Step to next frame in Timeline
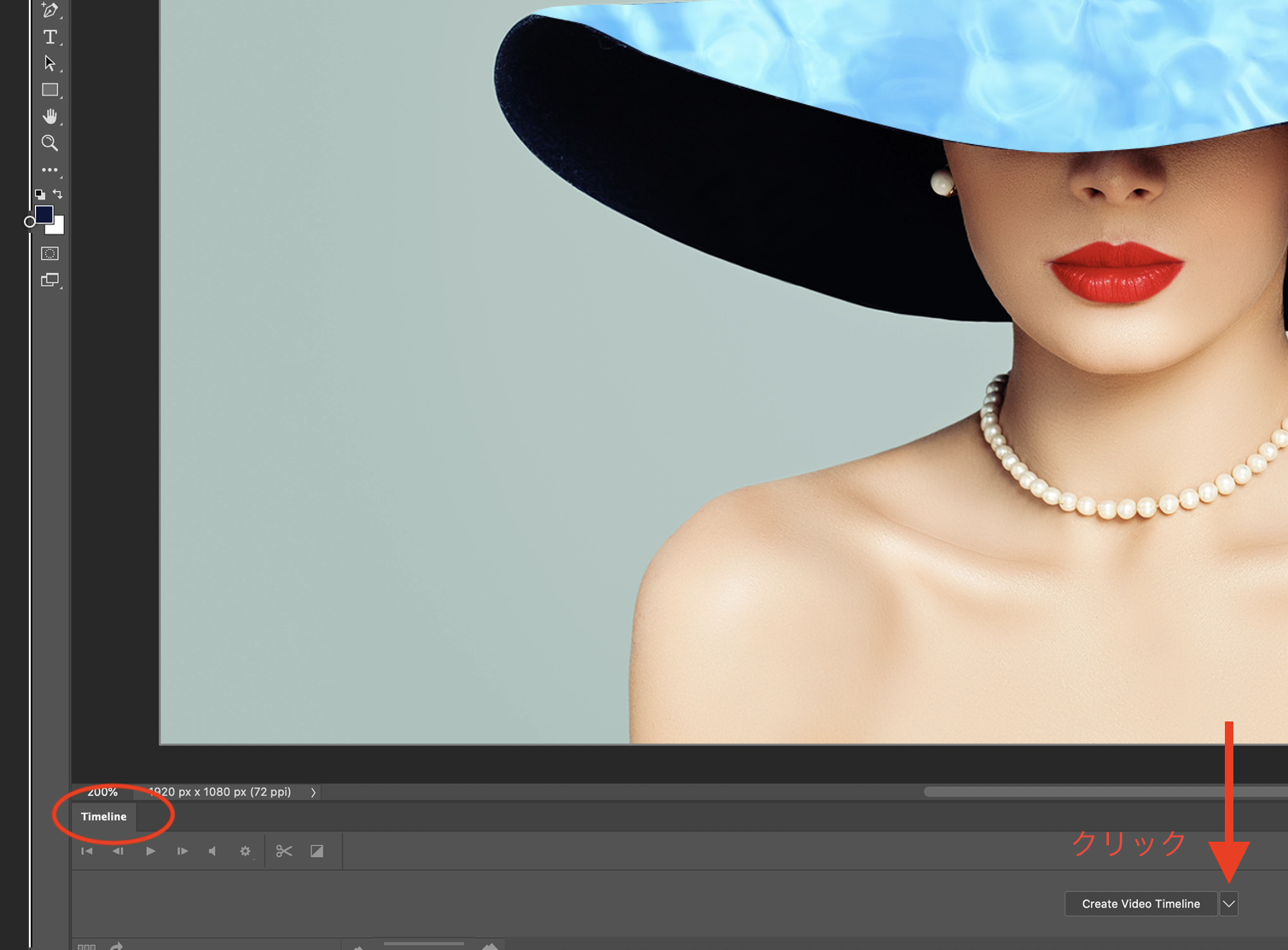The height and width of the screenshot is (950, 1288). pyautogui.click(x=182, y=851)
